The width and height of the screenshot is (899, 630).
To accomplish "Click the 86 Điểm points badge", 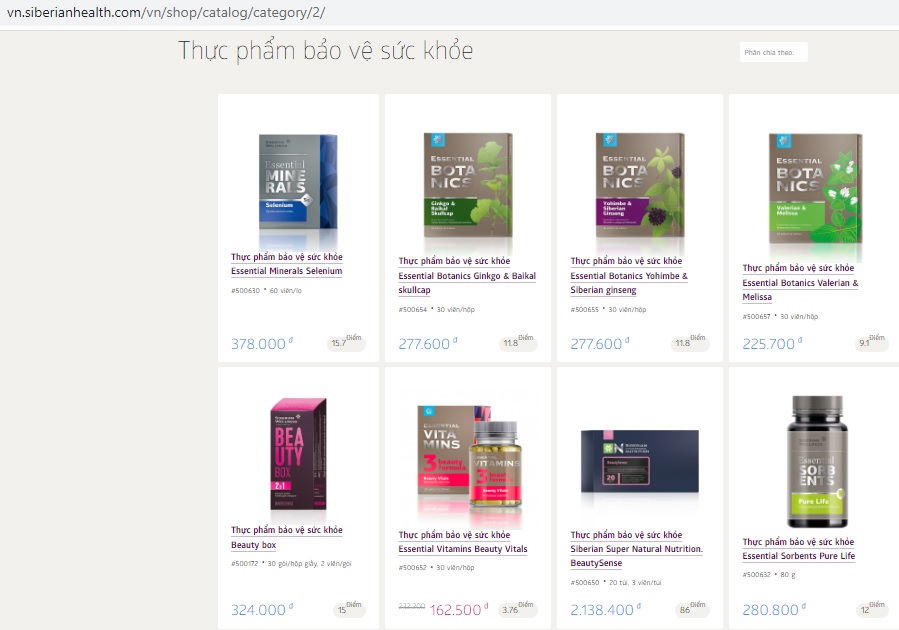I will coord(692,609).
